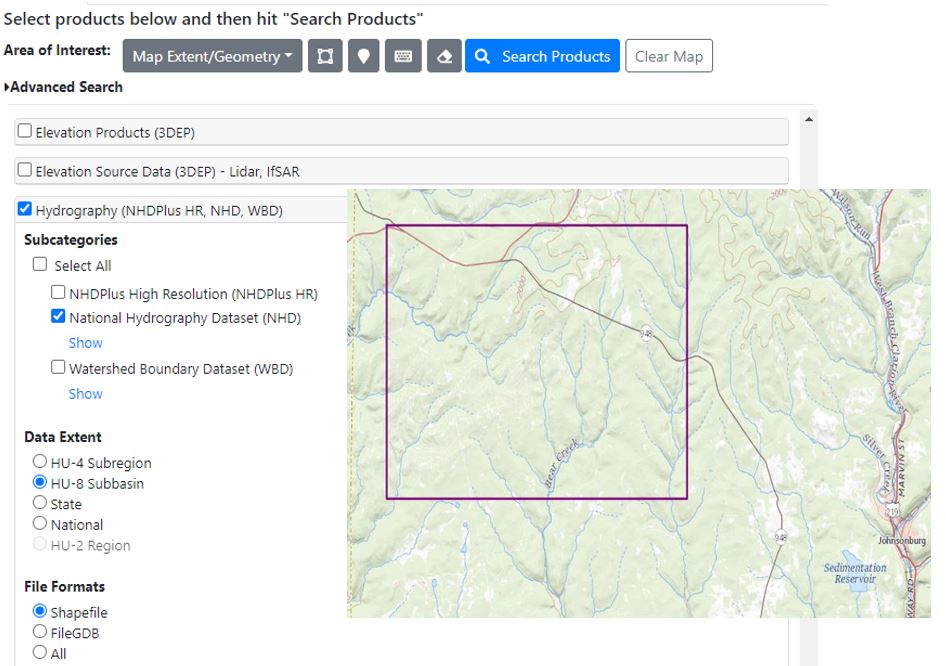
Task: Click the Clear Map button
Action: [x=668, y=56]
